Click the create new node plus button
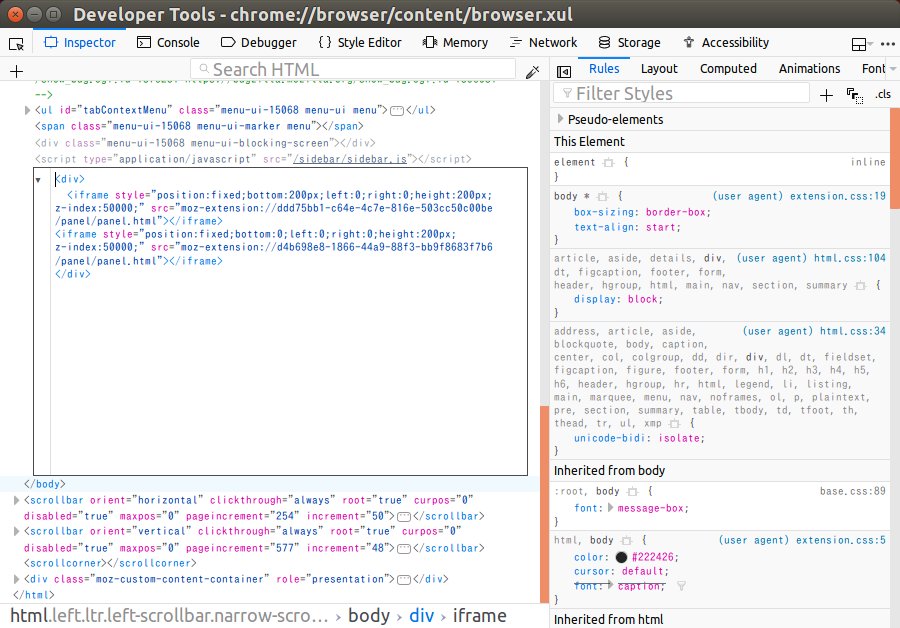 (17, 71)
